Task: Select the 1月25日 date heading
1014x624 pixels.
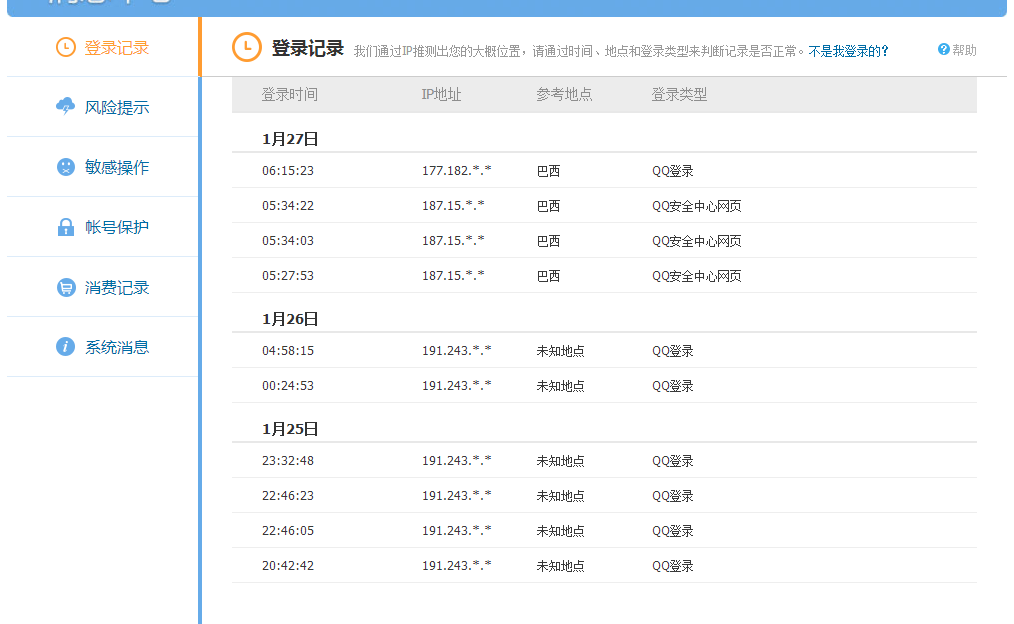Action: 290,429
